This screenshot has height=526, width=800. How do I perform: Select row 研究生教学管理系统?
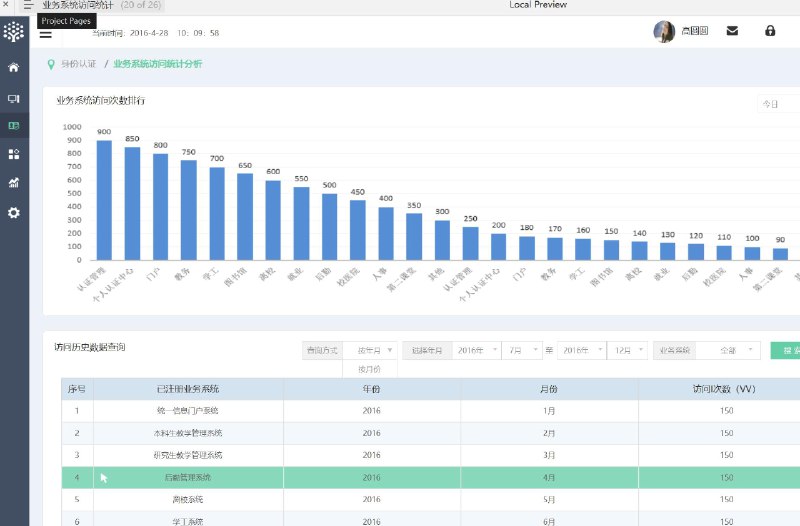click(431, 455)
